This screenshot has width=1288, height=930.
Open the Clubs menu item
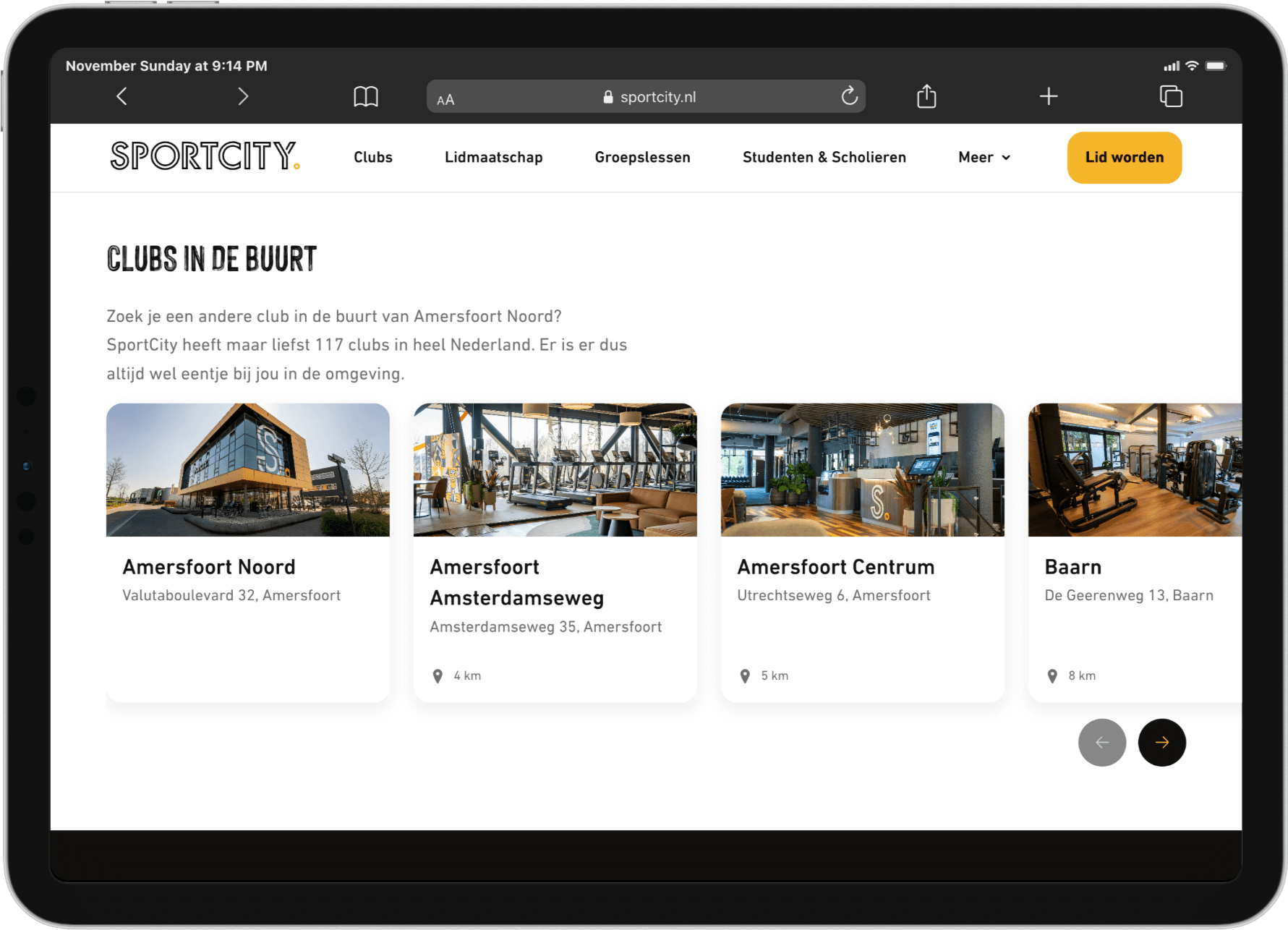(373, 158)
